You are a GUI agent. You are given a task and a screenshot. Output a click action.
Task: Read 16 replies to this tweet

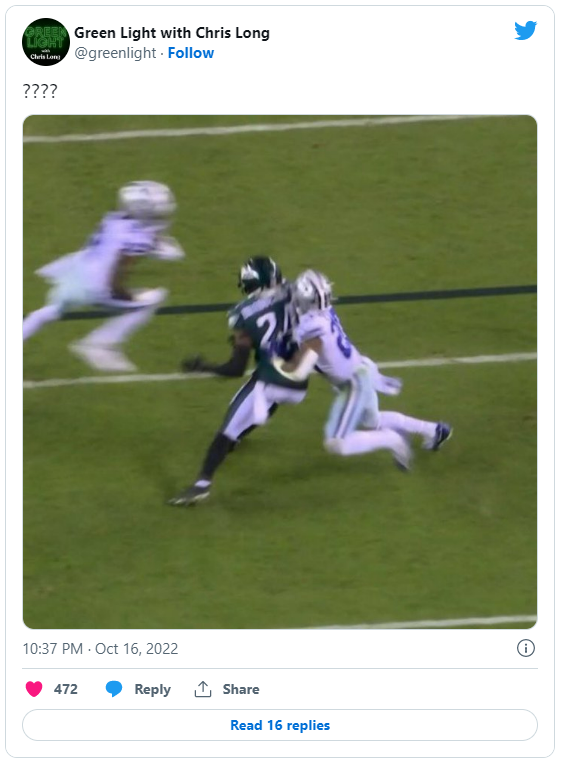pyautogui.click(x=280, y=725)
